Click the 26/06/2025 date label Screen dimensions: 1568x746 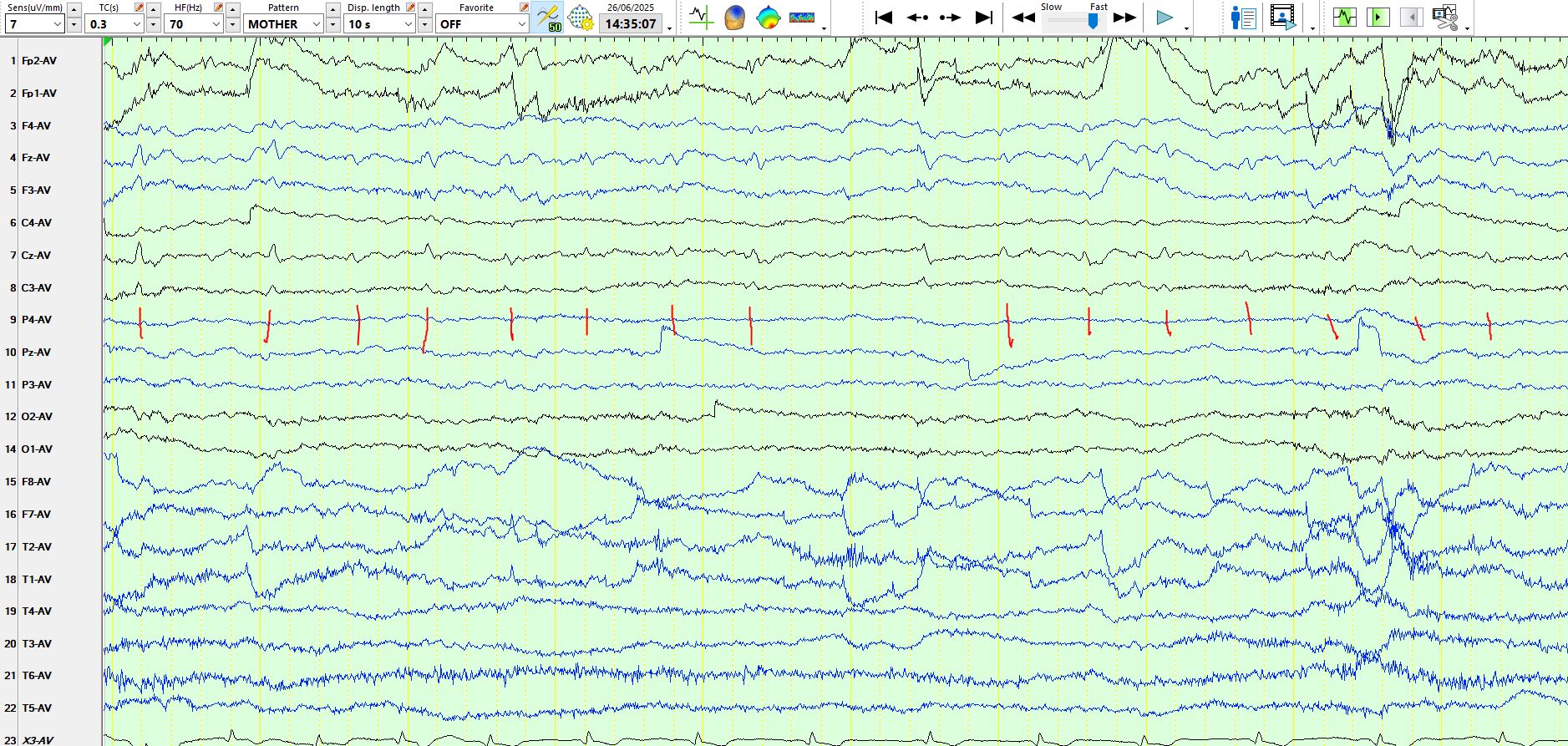(631, 8)
